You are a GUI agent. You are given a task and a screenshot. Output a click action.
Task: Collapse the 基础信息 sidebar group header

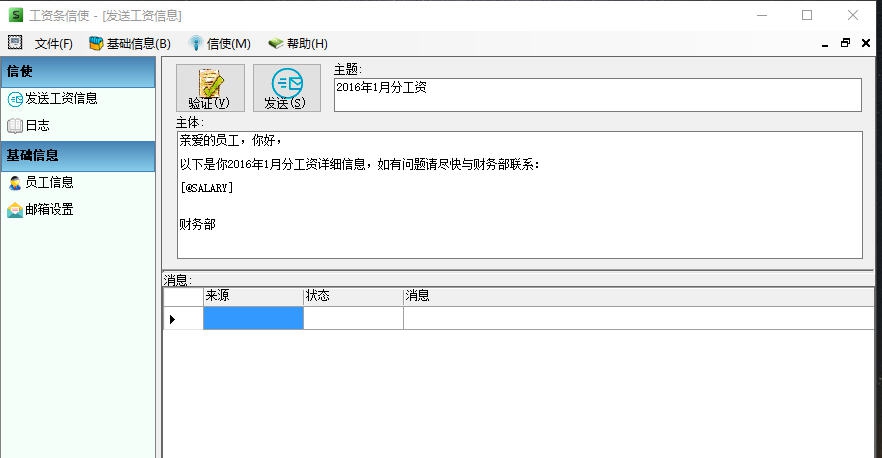pos(78,156)
